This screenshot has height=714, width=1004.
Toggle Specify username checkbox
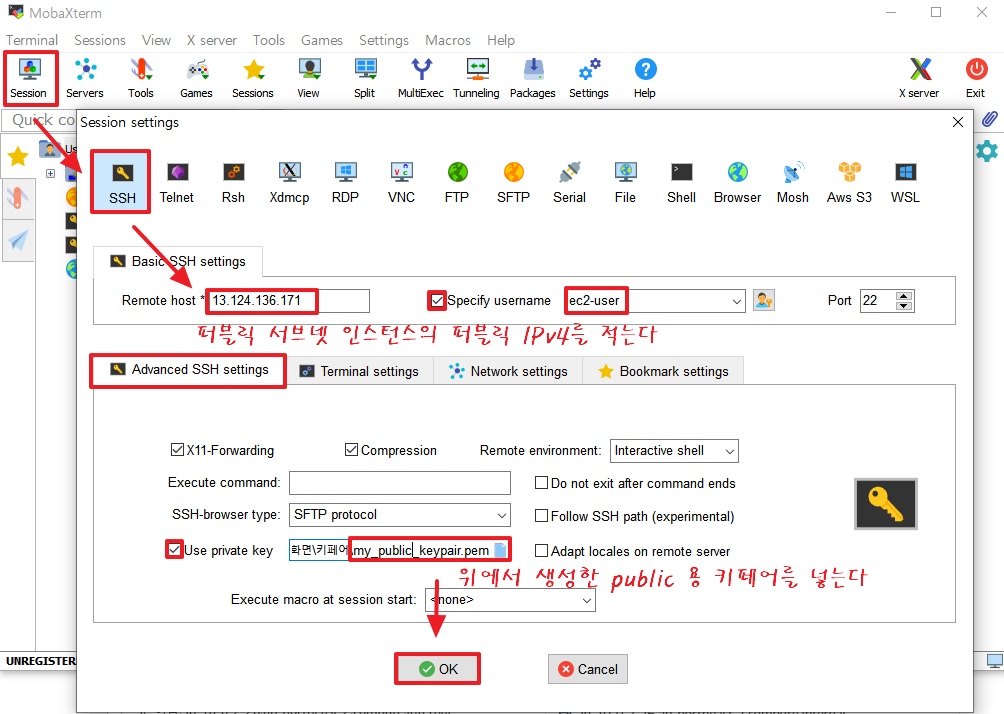pos(437,300)
